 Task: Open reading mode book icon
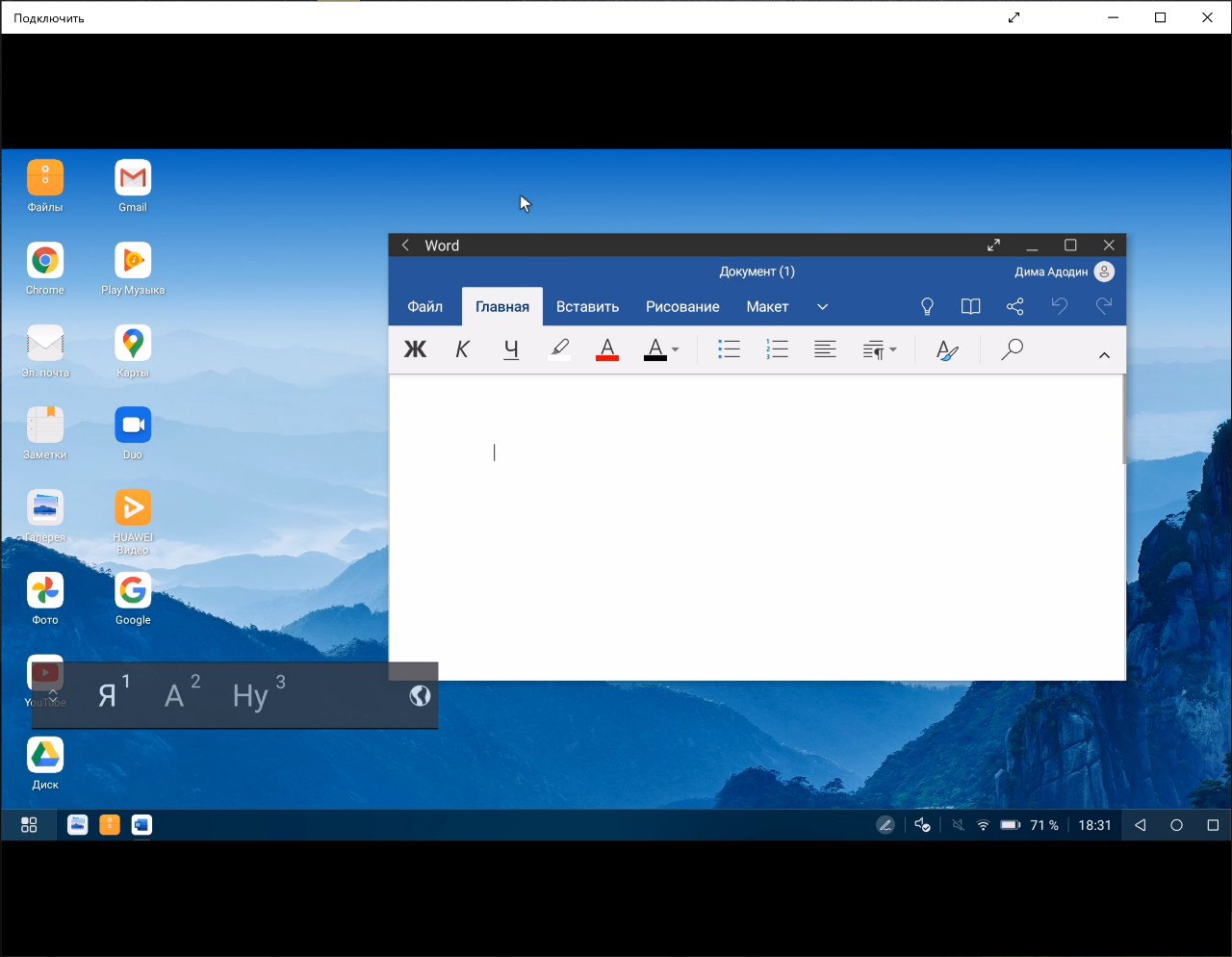click(970, 306)
